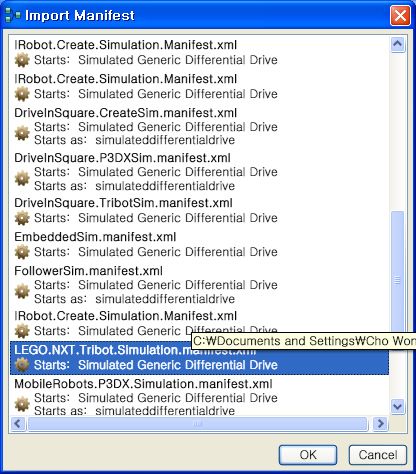
Task: Click 'Starts as' line under FollowerSim.manifest.xml
Action: pyautogui.click(x=135, y=299)
